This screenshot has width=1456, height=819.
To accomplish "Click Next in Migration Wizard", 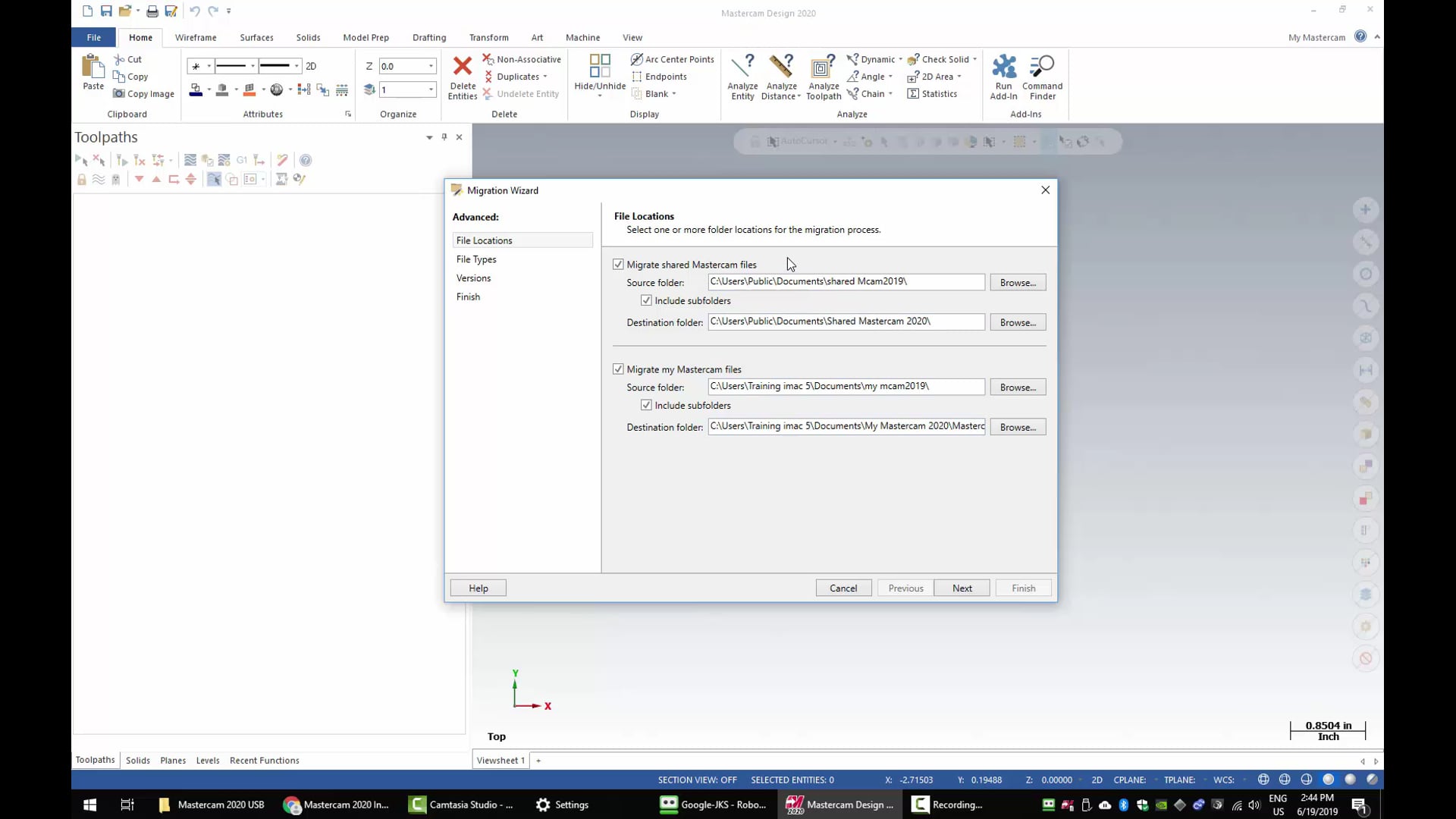I will point(962,588).
